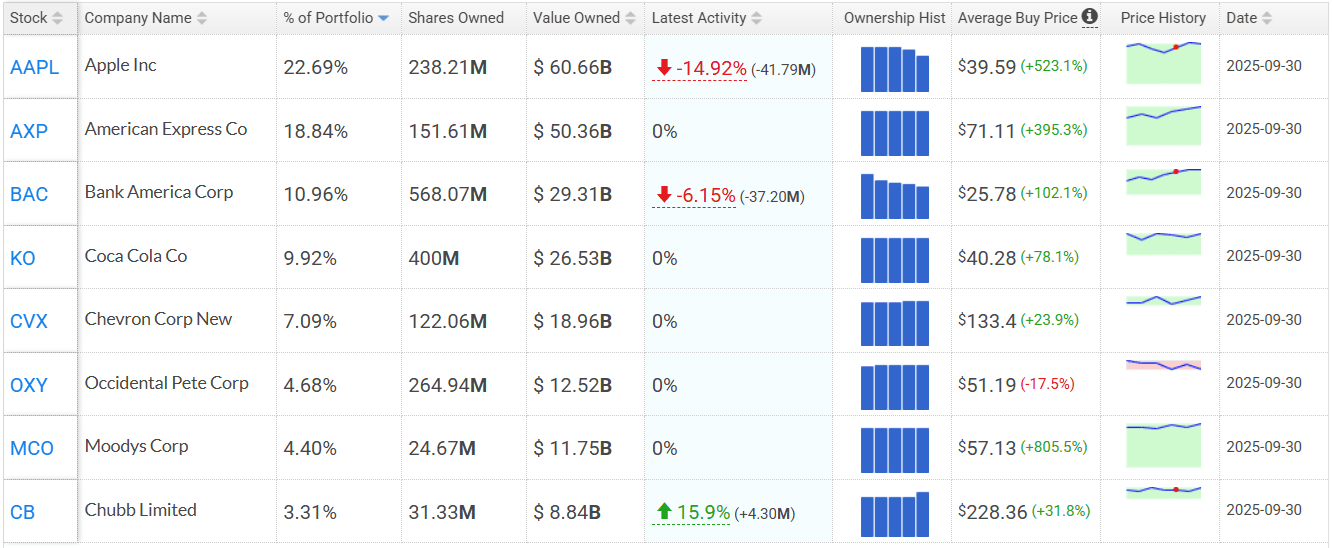Click the green up arrow for Chubb Limited
This screenshot has height=548, width=1333.
click(x=663, y=513)
